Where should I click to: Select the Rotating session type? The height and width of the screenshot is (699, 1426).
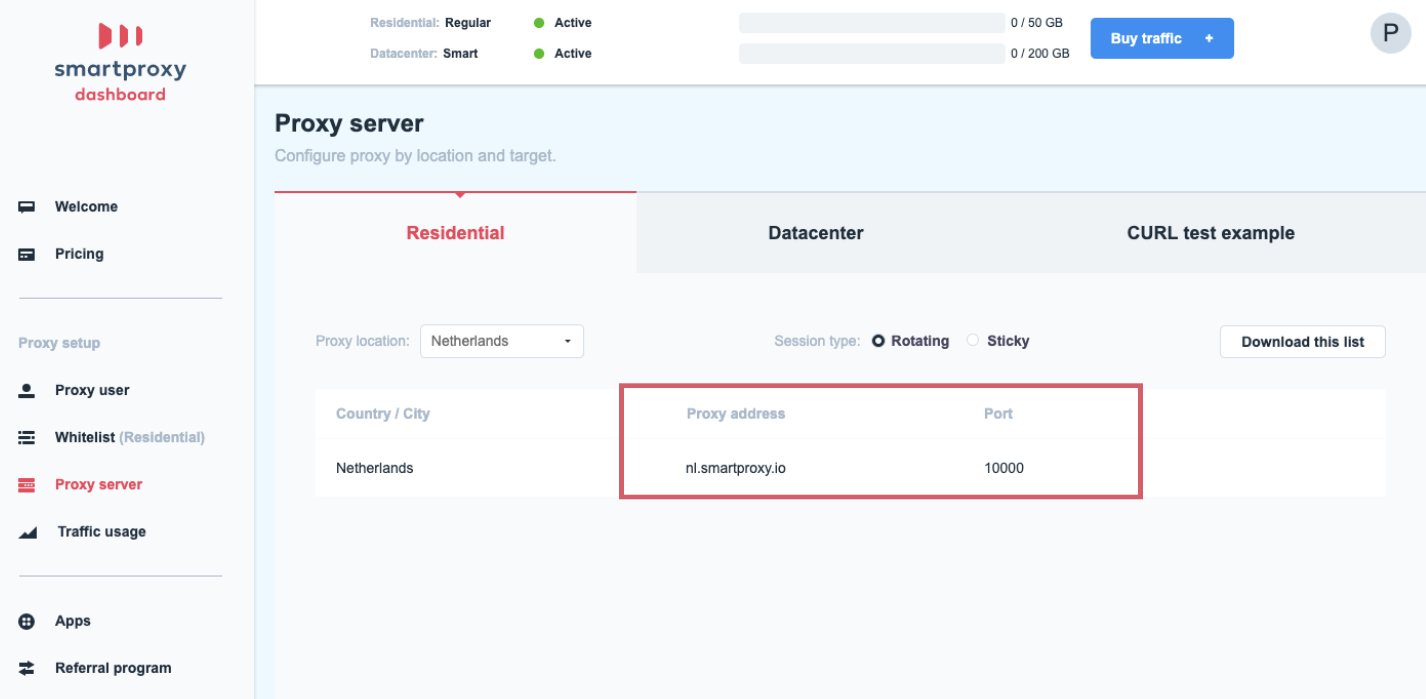coord(910,341)
